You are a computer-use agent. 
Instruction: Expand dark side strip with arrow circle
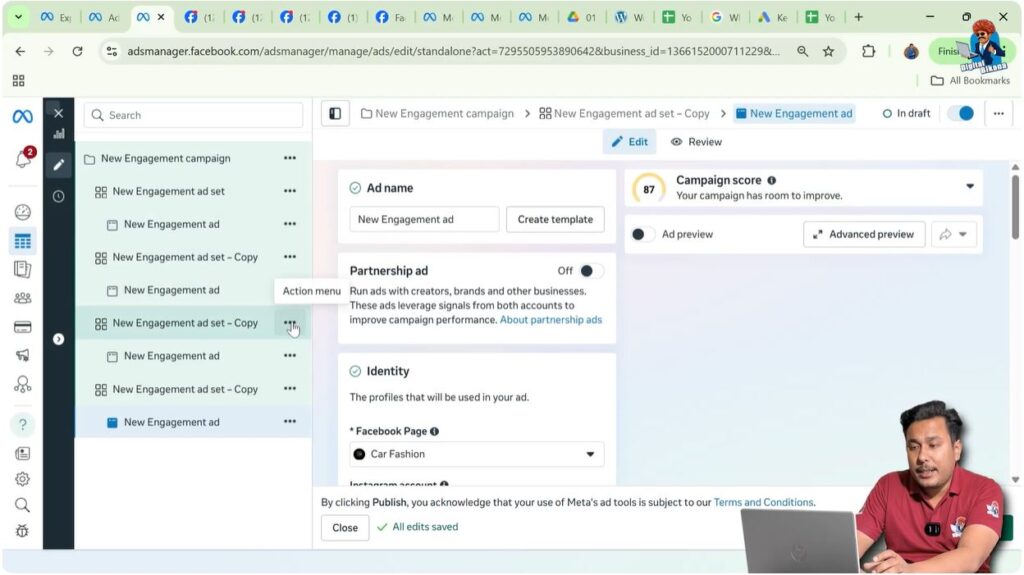pos(59,339)
